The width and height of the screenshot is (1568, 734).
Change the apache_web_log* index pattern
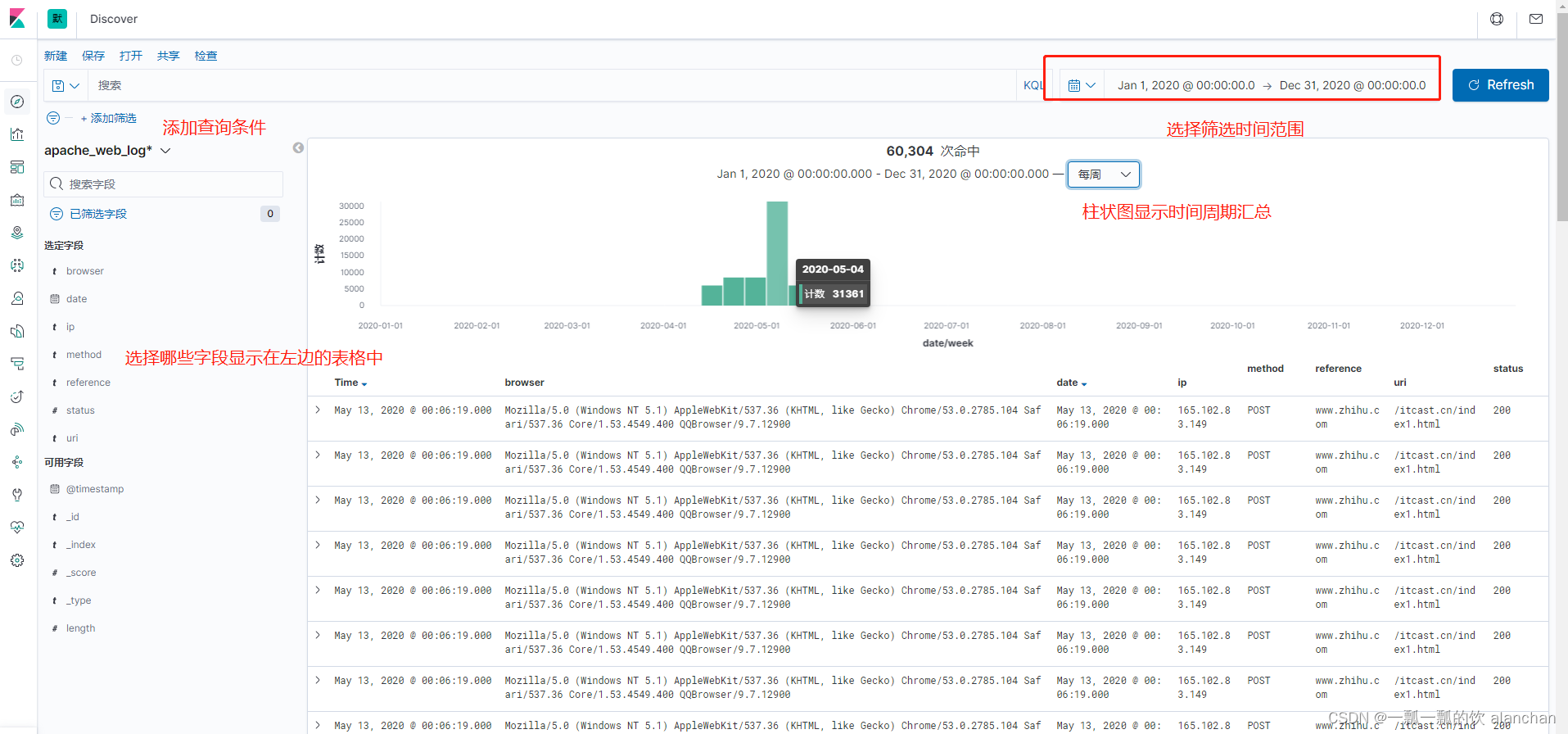(x=107, y=151)
